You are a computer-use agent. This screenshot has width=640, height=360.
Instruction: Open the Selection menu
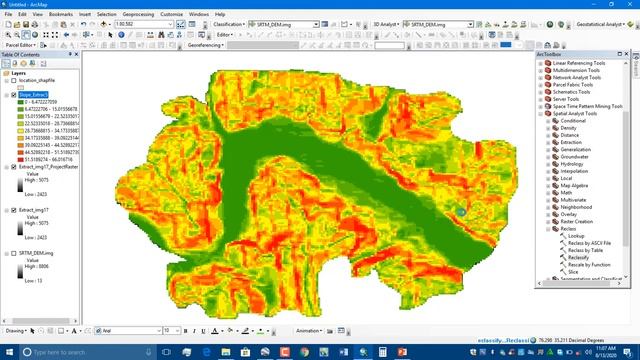[107, 14]
